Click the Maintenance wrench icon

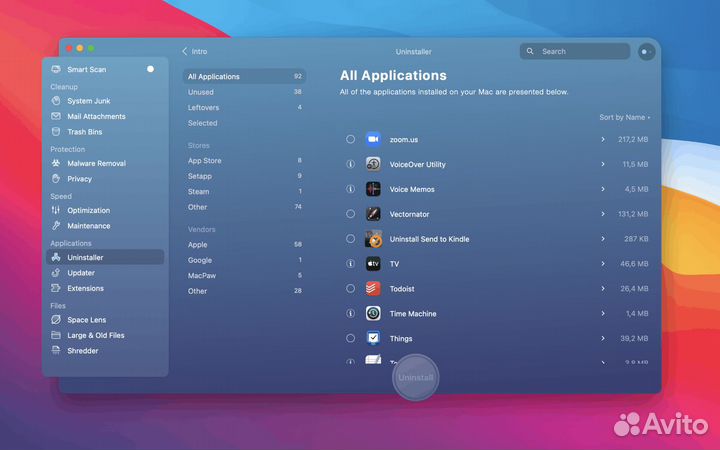56,225
